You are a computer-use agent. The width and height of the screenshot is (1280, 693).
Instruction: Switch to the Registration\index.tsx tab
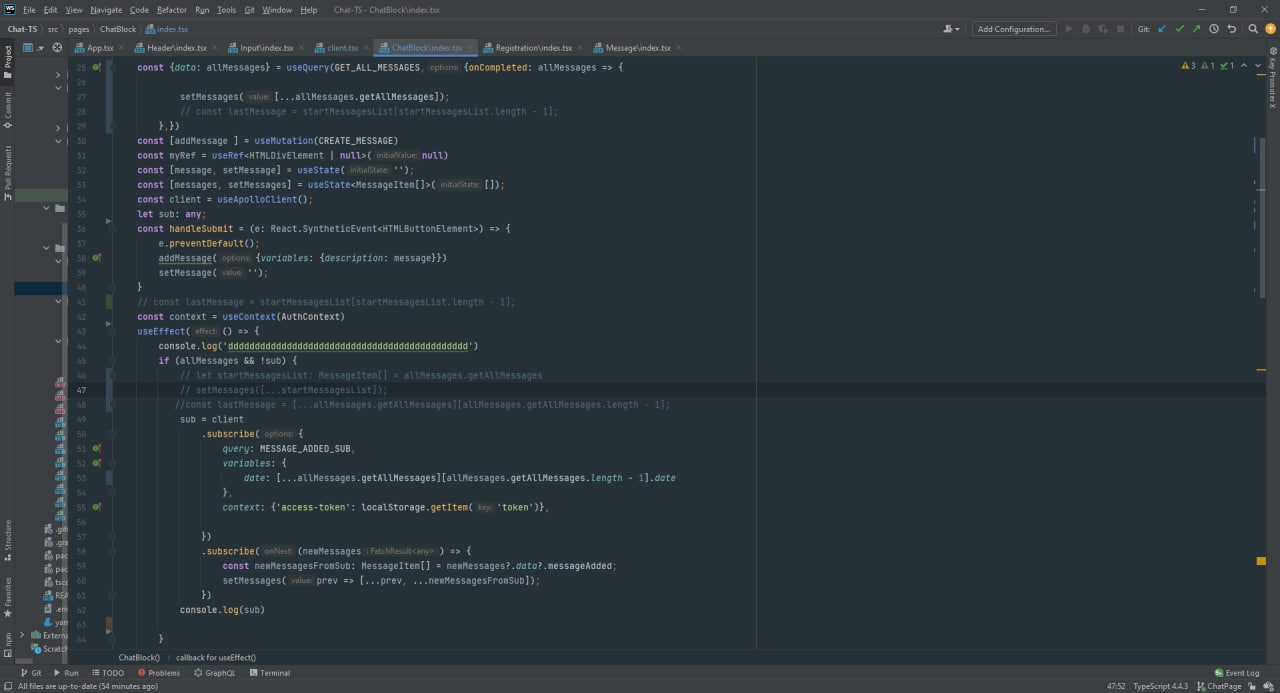pos(533,47)
